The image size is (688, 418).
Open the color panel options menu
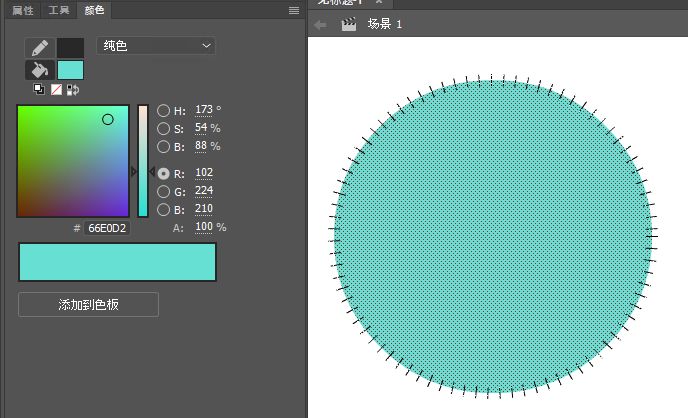(294, 11)
